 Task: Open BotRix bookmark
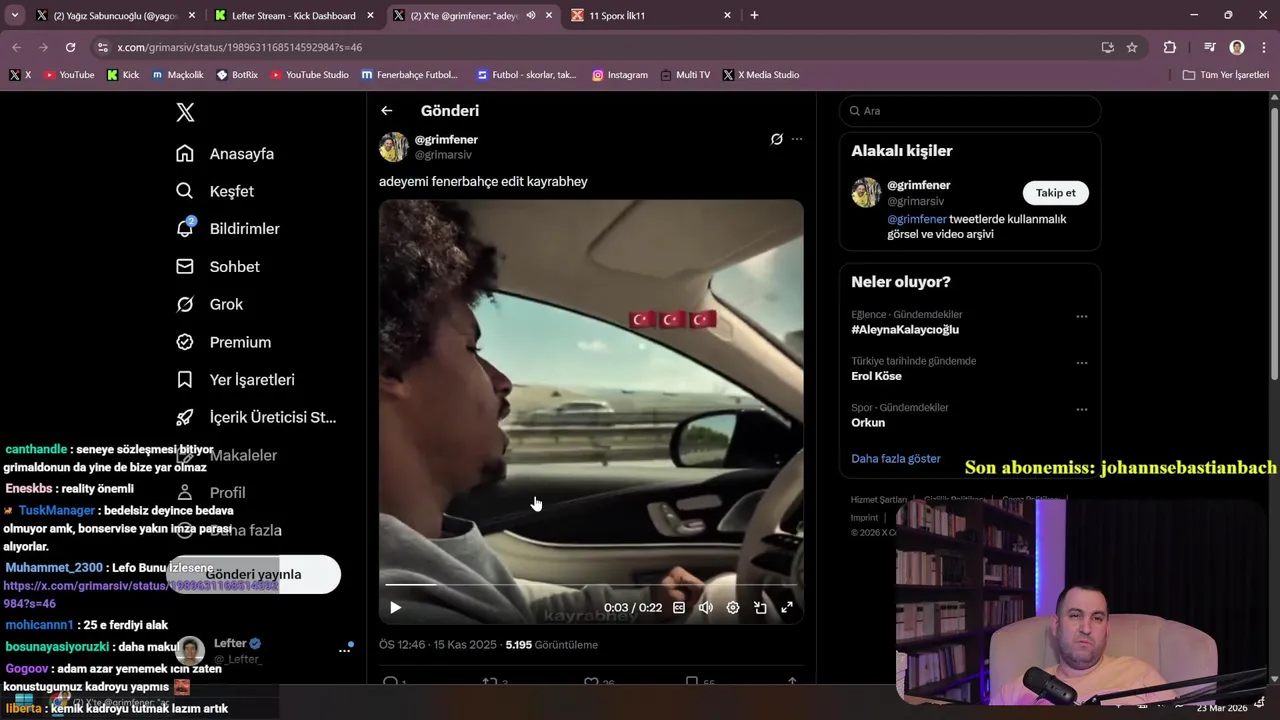[x=236, y=75]
